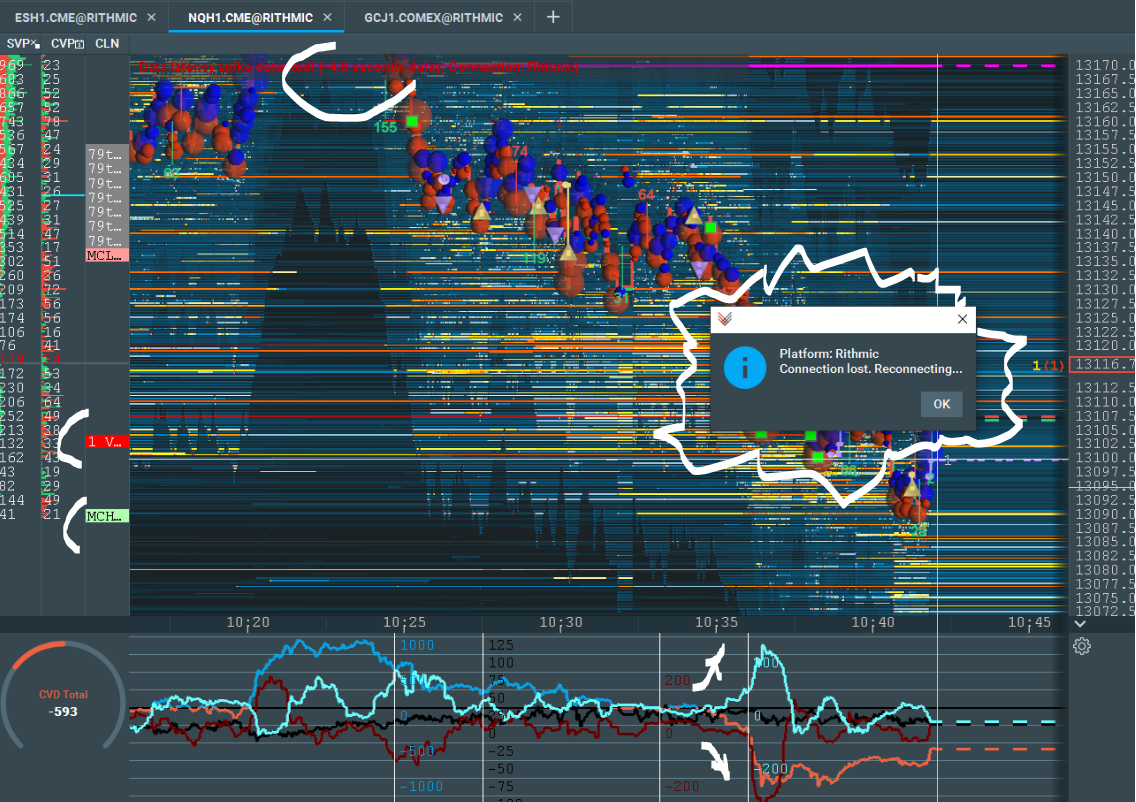Select the green MCH... note label
Viewport: 1136px width, 802px height.
[x=107, y=516]
